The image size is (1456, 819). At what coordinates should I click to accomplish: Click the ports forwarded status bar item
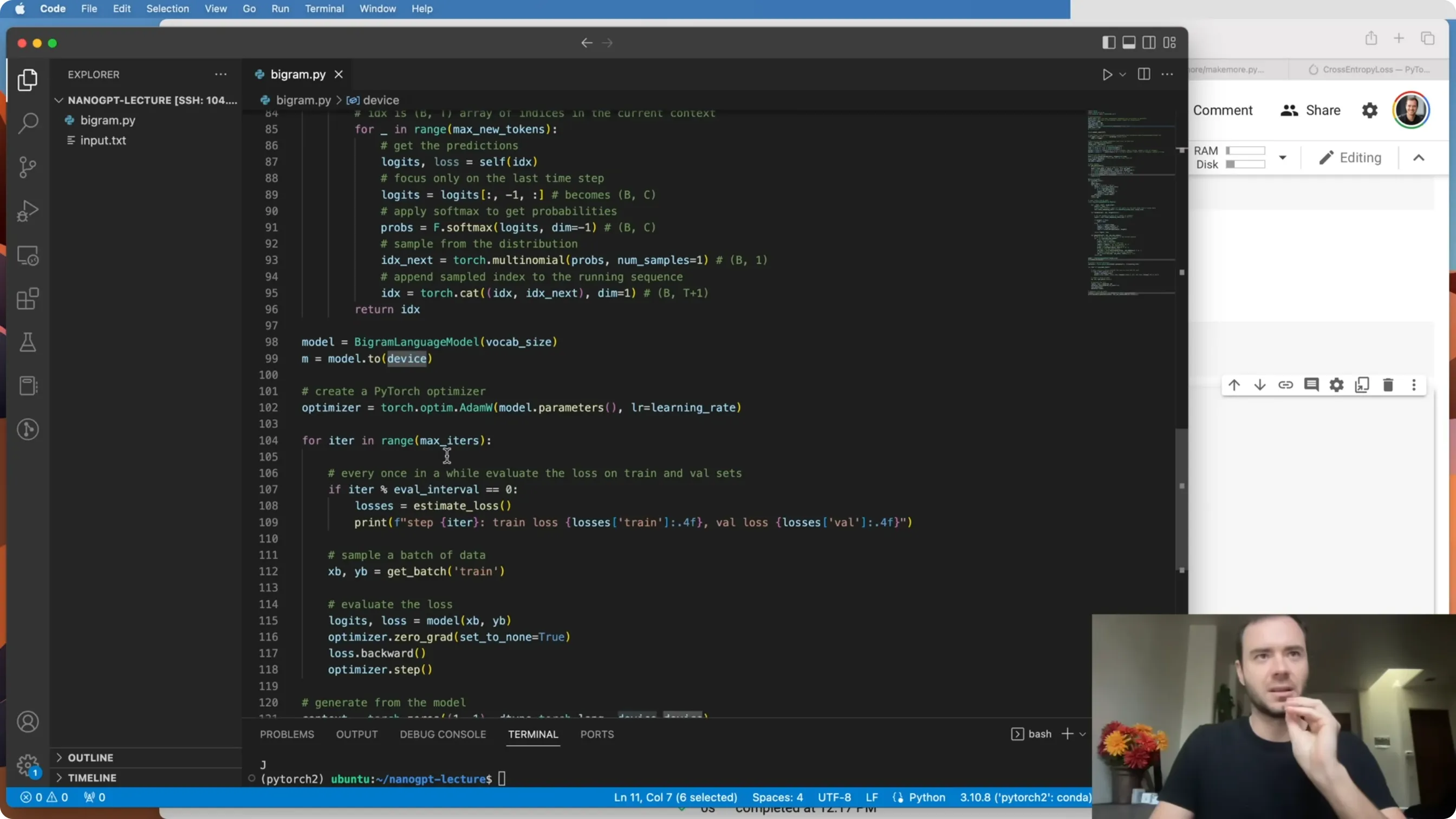click(x=94, y=797)
